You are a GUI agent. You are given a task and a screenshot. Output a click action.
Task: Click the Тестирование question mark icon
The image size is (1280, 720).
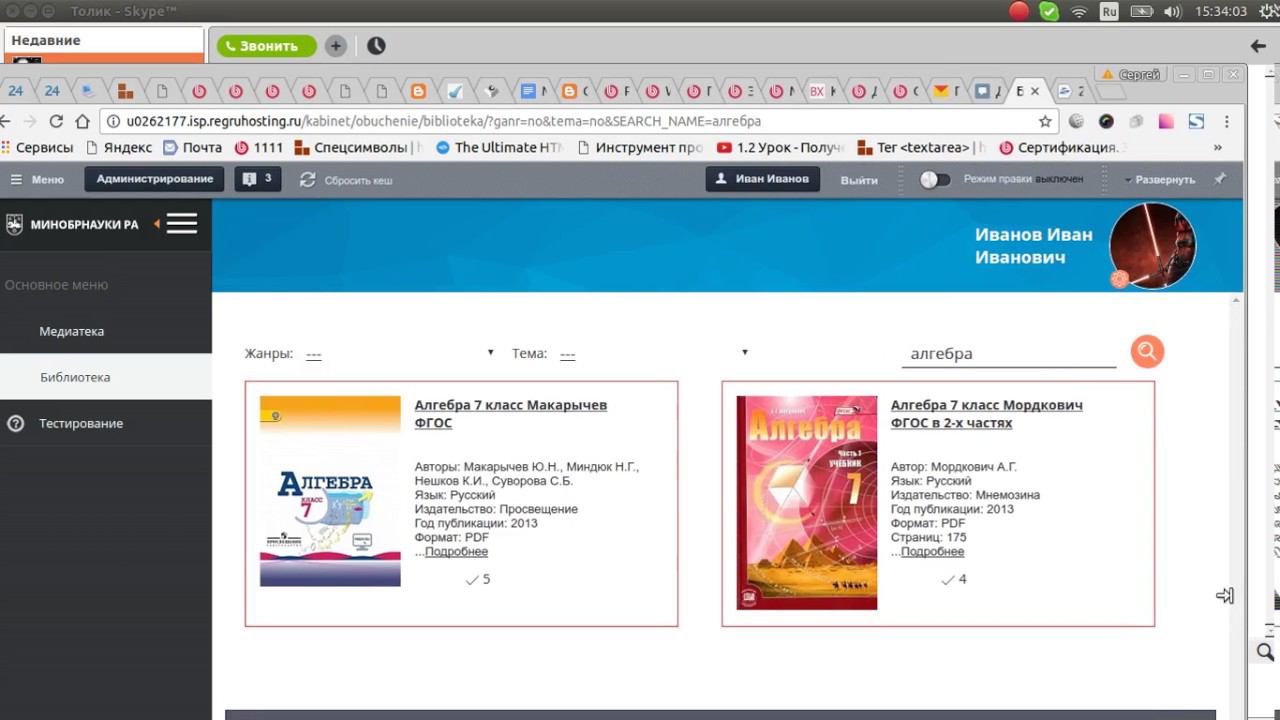click(15, 423)
